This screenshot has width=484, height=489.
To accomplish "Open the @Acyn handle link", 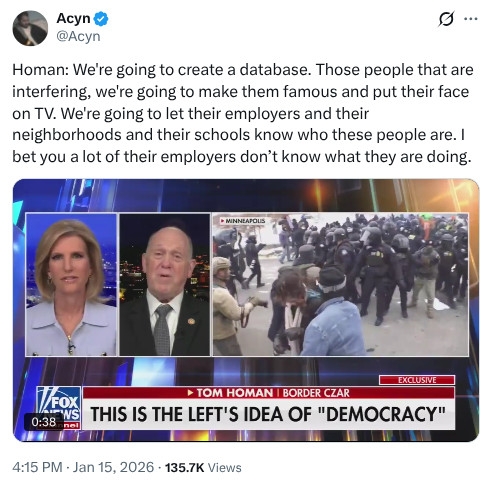I will [78, 36].
